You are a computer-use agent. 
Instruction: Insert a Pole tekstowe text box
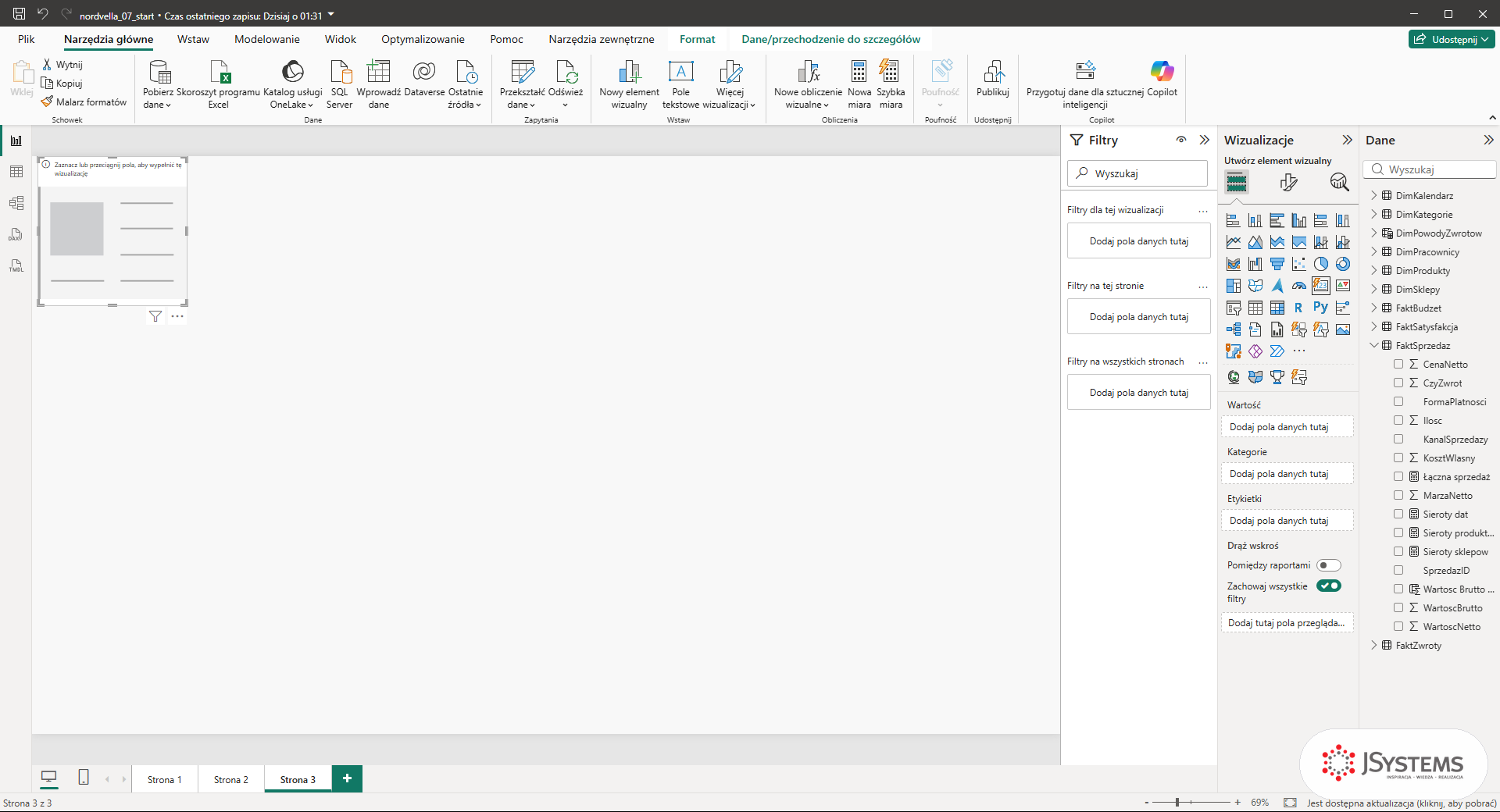pos(680,84)
